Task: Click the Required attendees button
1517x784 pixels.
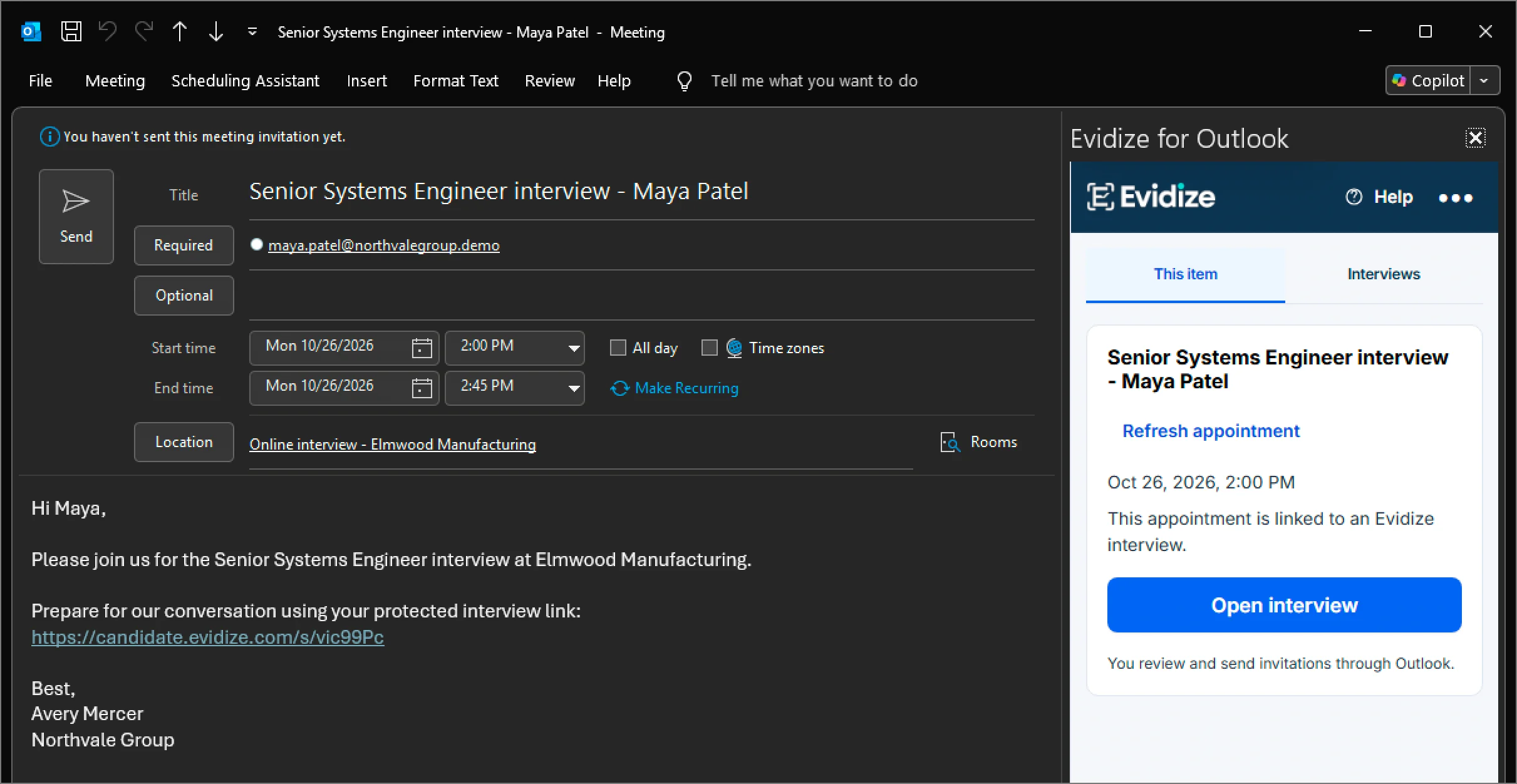Action: click(x=184, y=245)
